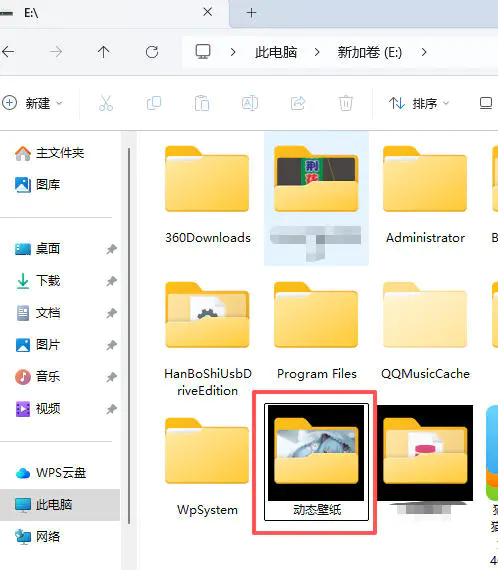Open the 新建 (New) menu
Screen dimensions: 498x570
coord(32,103)
